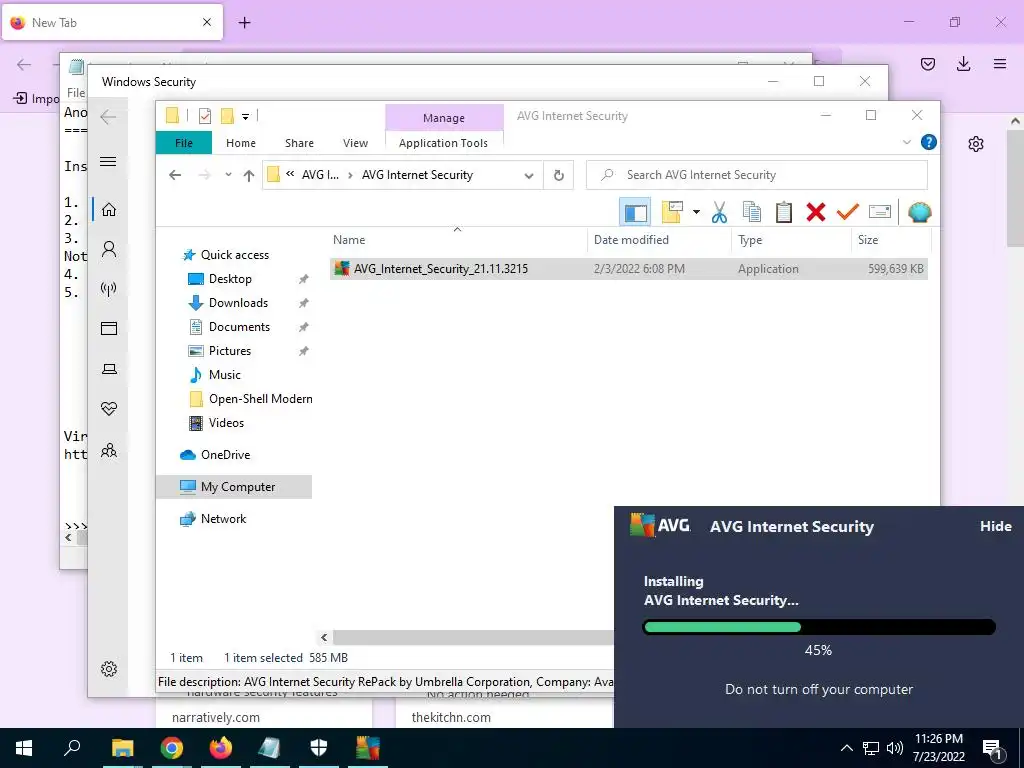Image resolution: width=1024 pixels, height=768 pixels.
Task: Switch to View ribbon tab
Action: (x=355, y=142)
